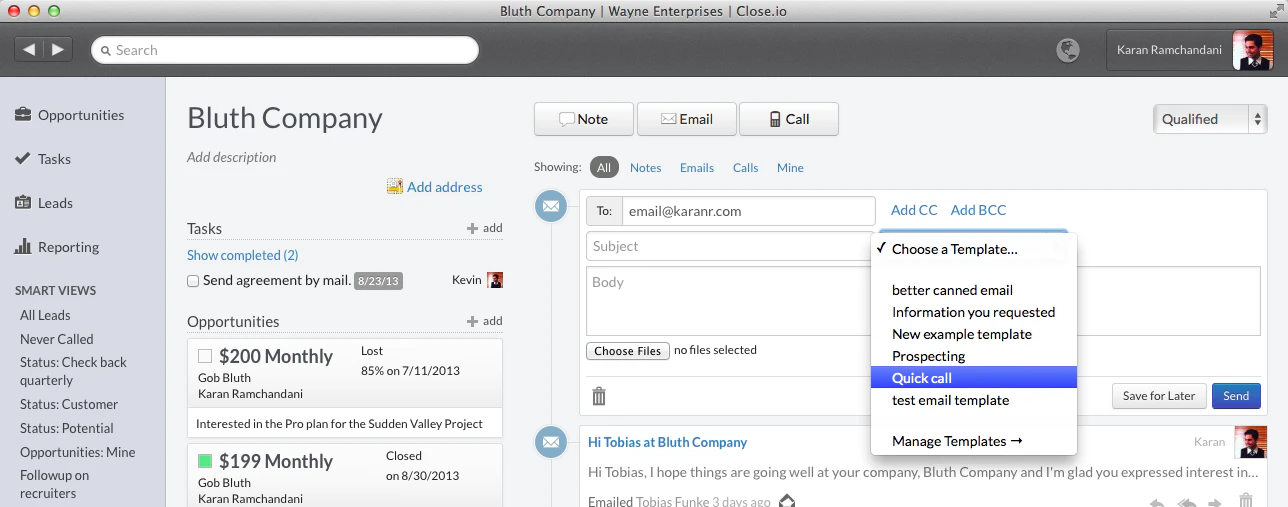
Task: Click Karan's avatar on the Hi Tobias email
Action: 1251,443
